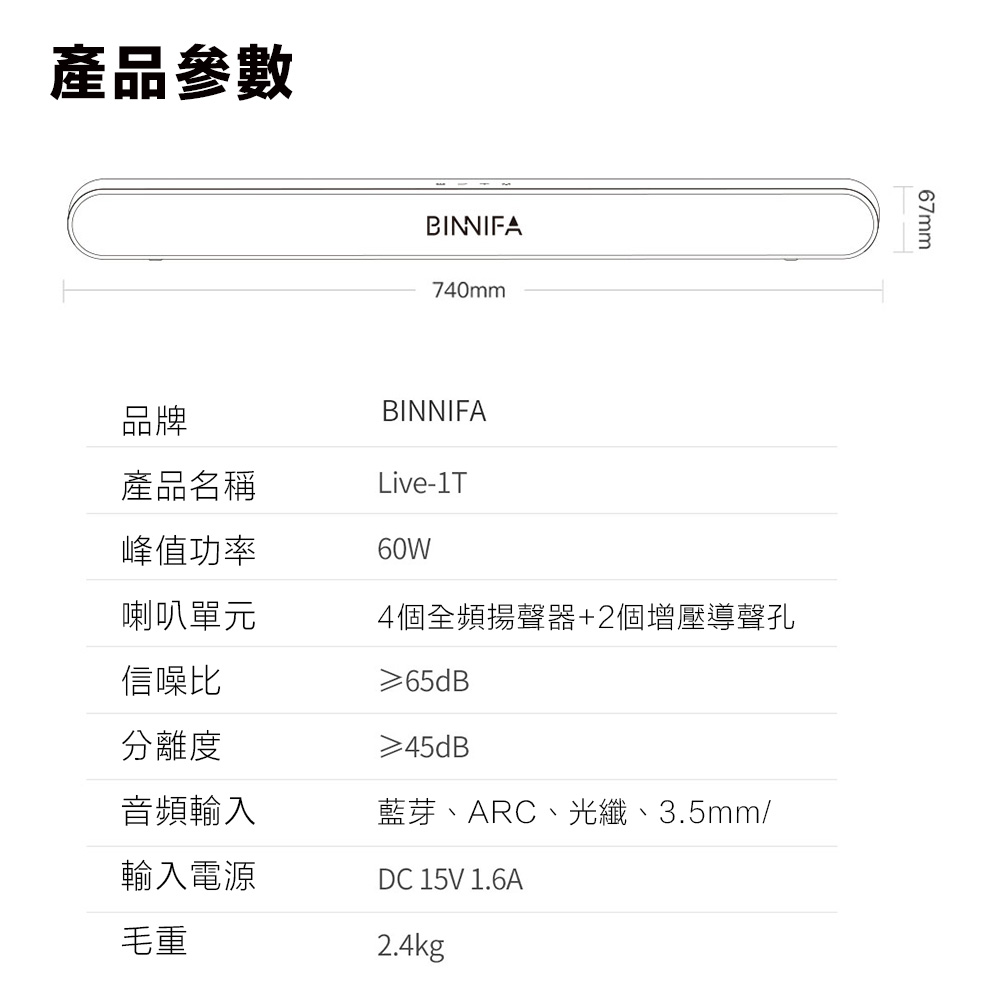Image resolution: width=1000 pixels, height=1000 pixels.
Task: Click the 4個全頻揚聲器+2個增壓導聲孔 text
Action: click(586, 617)
